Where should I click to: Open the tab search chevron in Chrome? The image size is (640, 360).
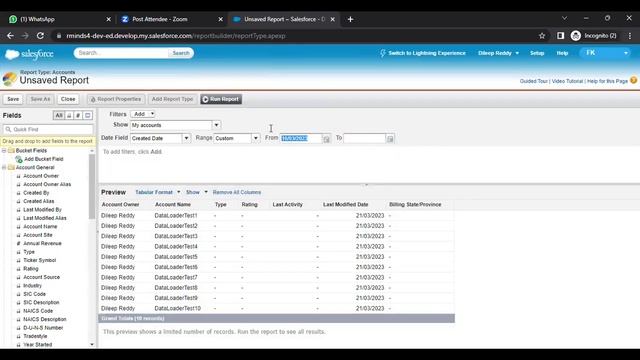(x=564, y=18)
